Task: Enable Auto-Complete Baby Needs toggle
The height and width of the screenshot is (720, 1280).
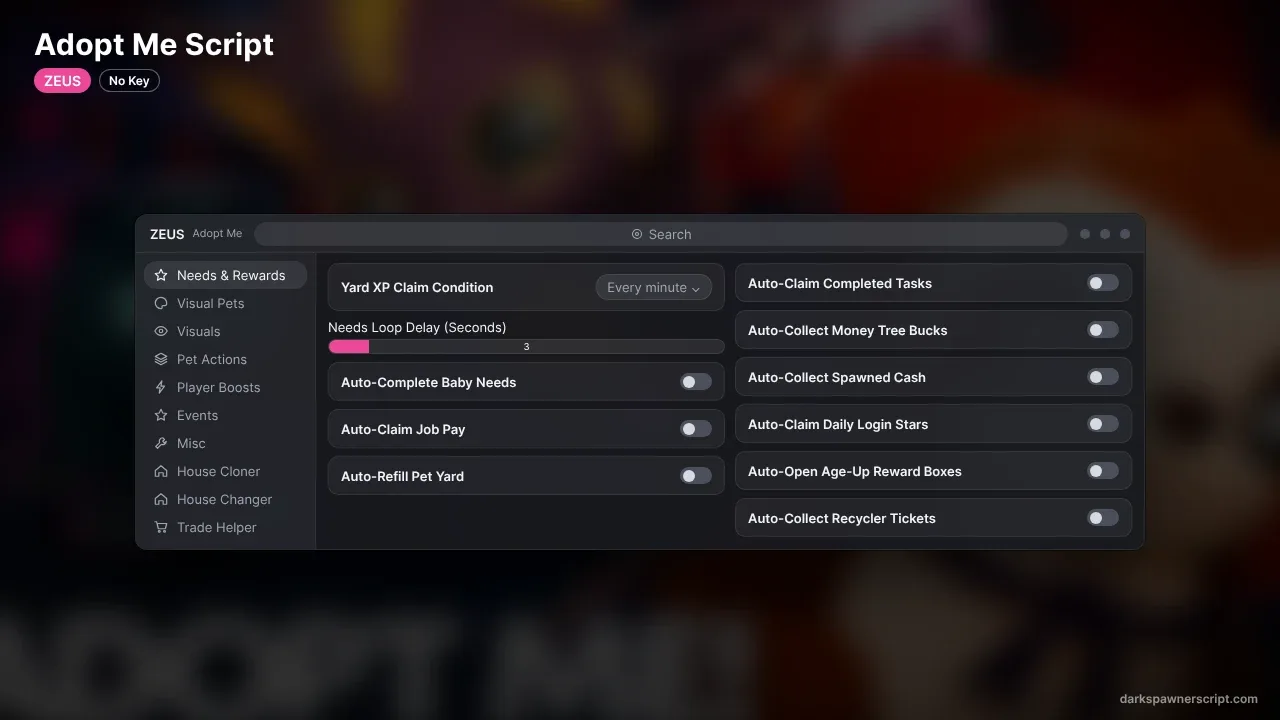Action: tap(696, 382)
